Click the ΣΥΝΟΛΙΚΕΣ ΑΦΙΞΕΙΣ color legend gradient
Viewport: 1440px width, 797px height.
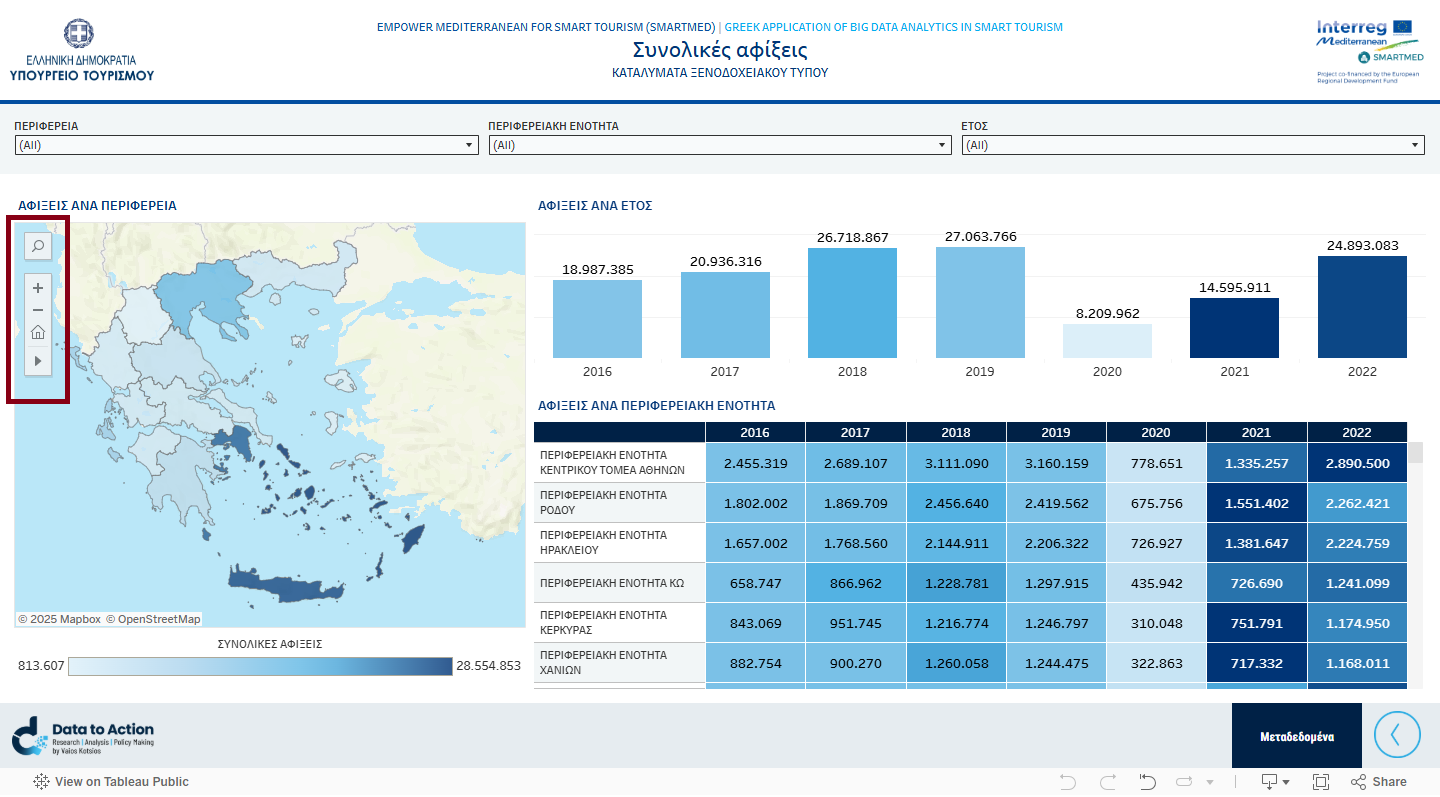point(260,666)
